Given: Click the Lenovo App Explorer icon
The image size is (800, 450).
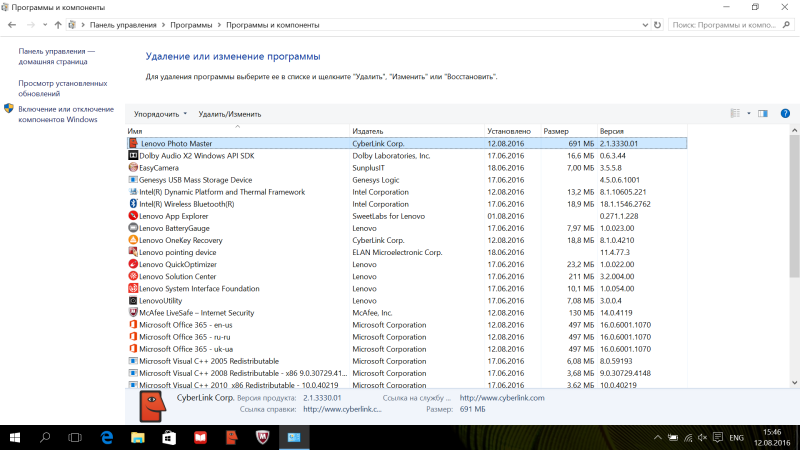Looking at the screenshot, I should pyautogui.click(x=133, y=216).
